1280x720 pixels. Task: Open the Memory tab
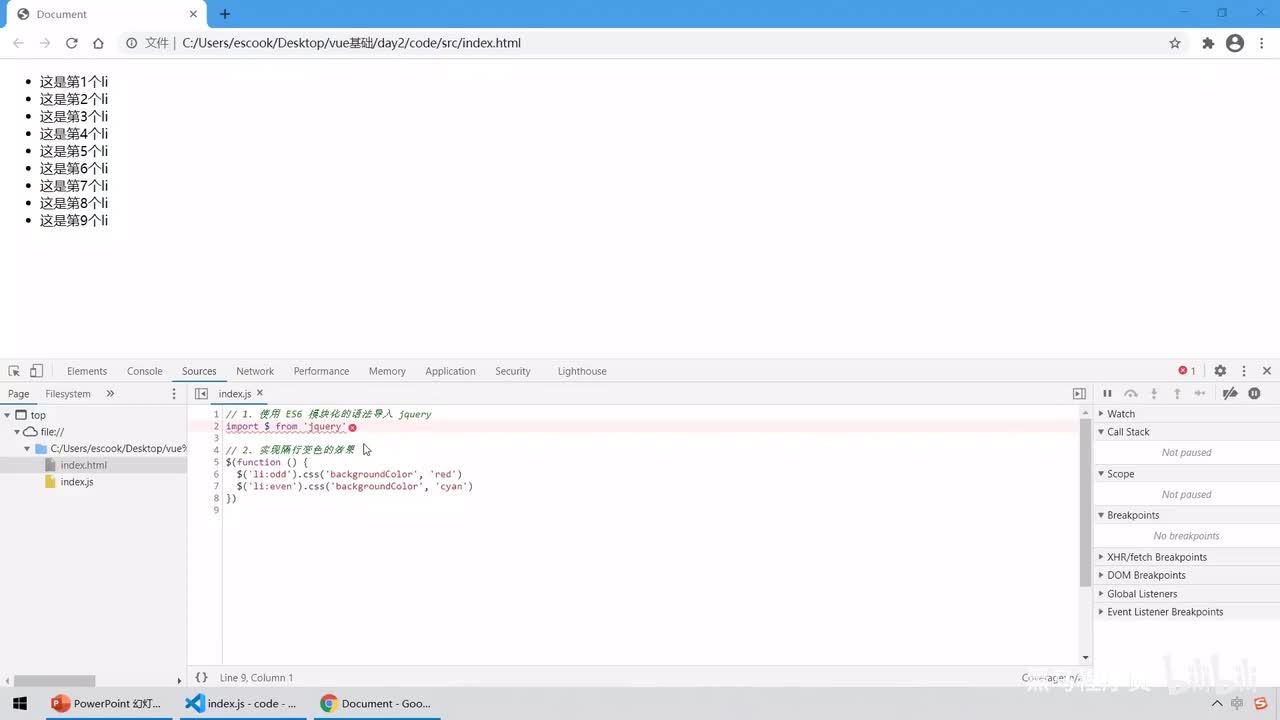pos(387,371)
